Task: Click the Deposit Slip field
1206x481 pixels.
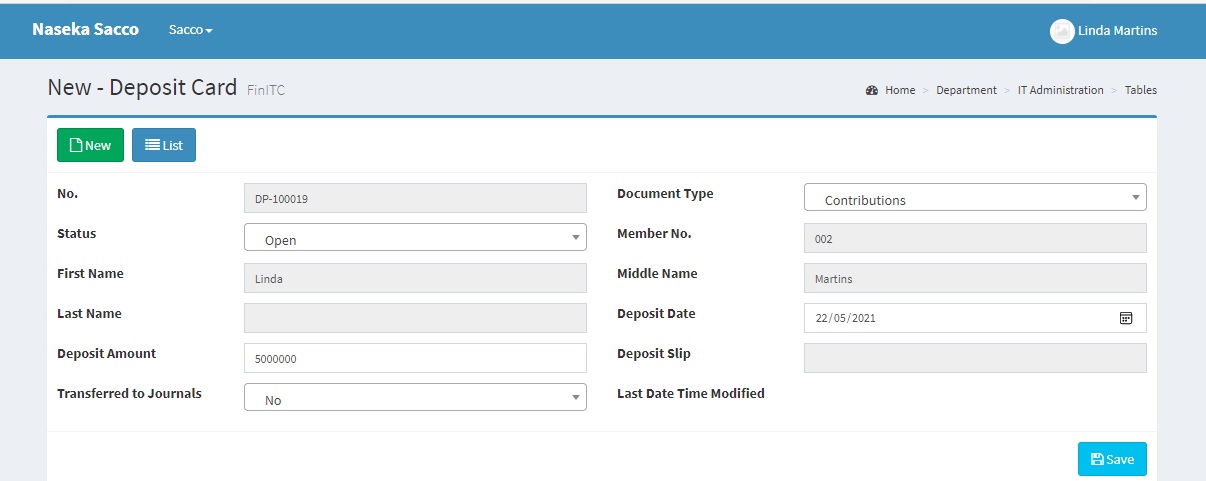Action: (975, 358)
